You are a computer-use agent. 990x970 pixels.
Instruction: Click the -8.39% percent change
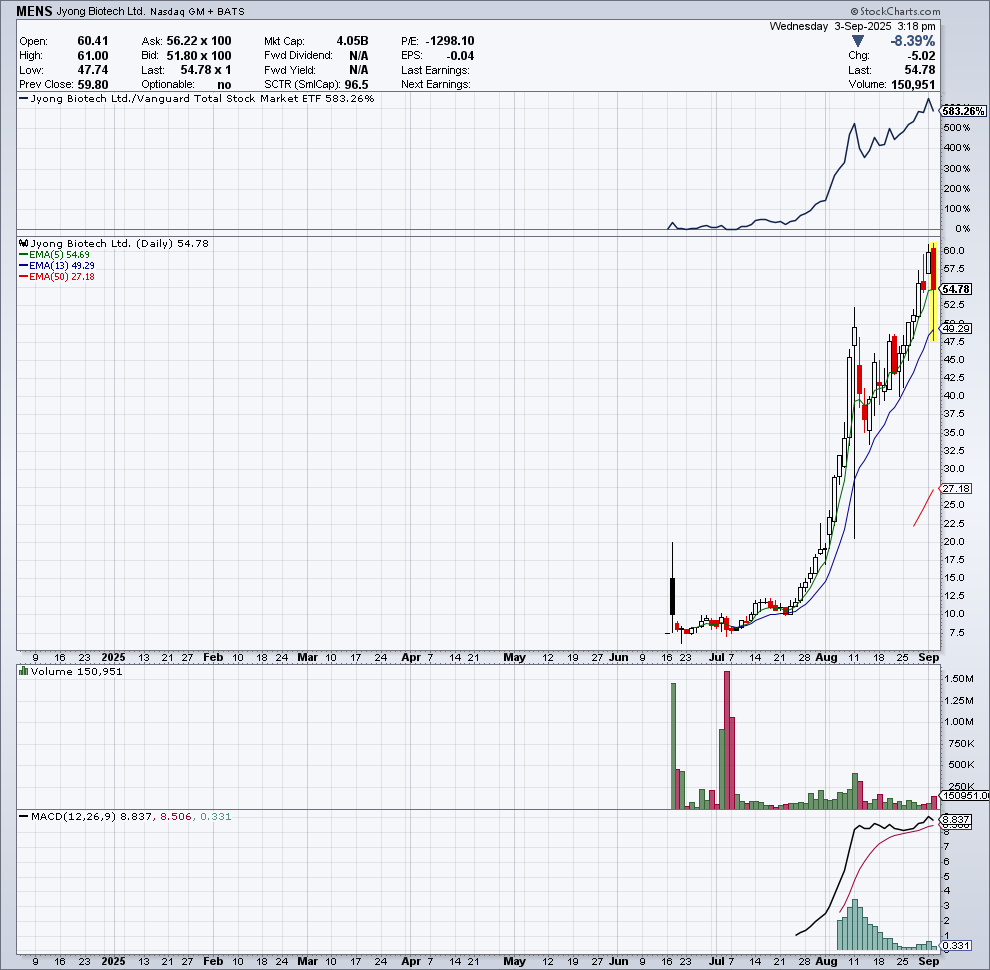913,41
